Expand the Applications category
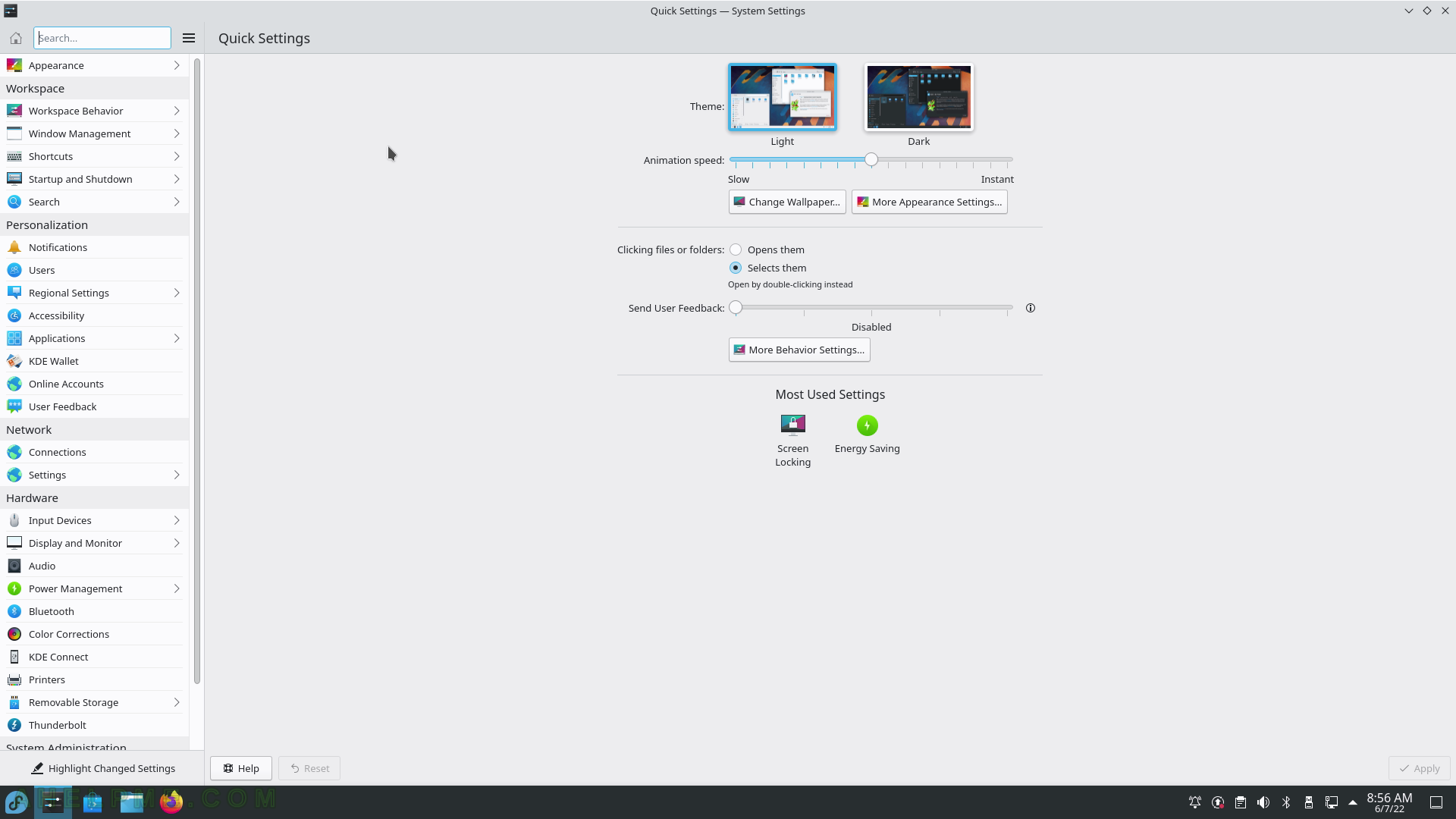Viewport: 1456px width, 819px height. 95,338
